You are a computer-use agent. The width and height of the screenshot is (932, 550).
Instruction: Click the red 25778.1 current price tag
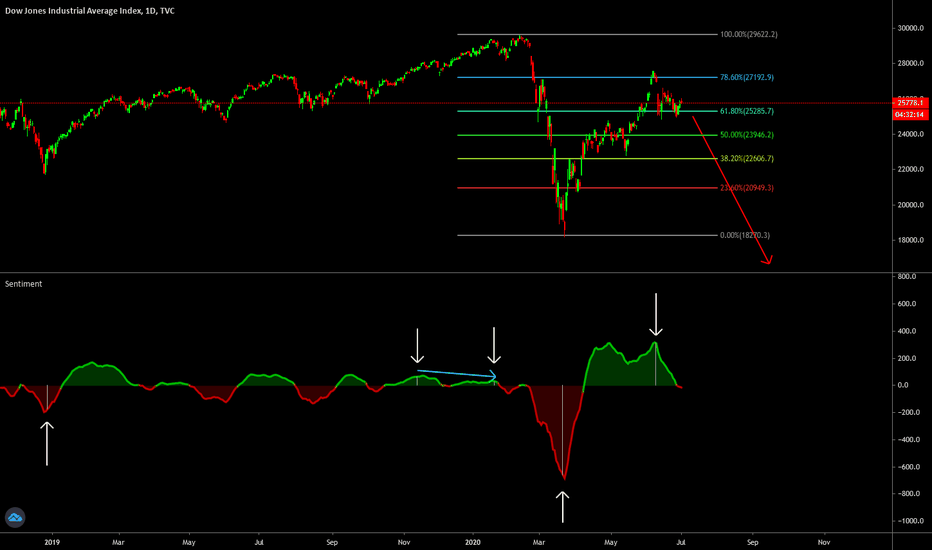click(x=911, y=103)
